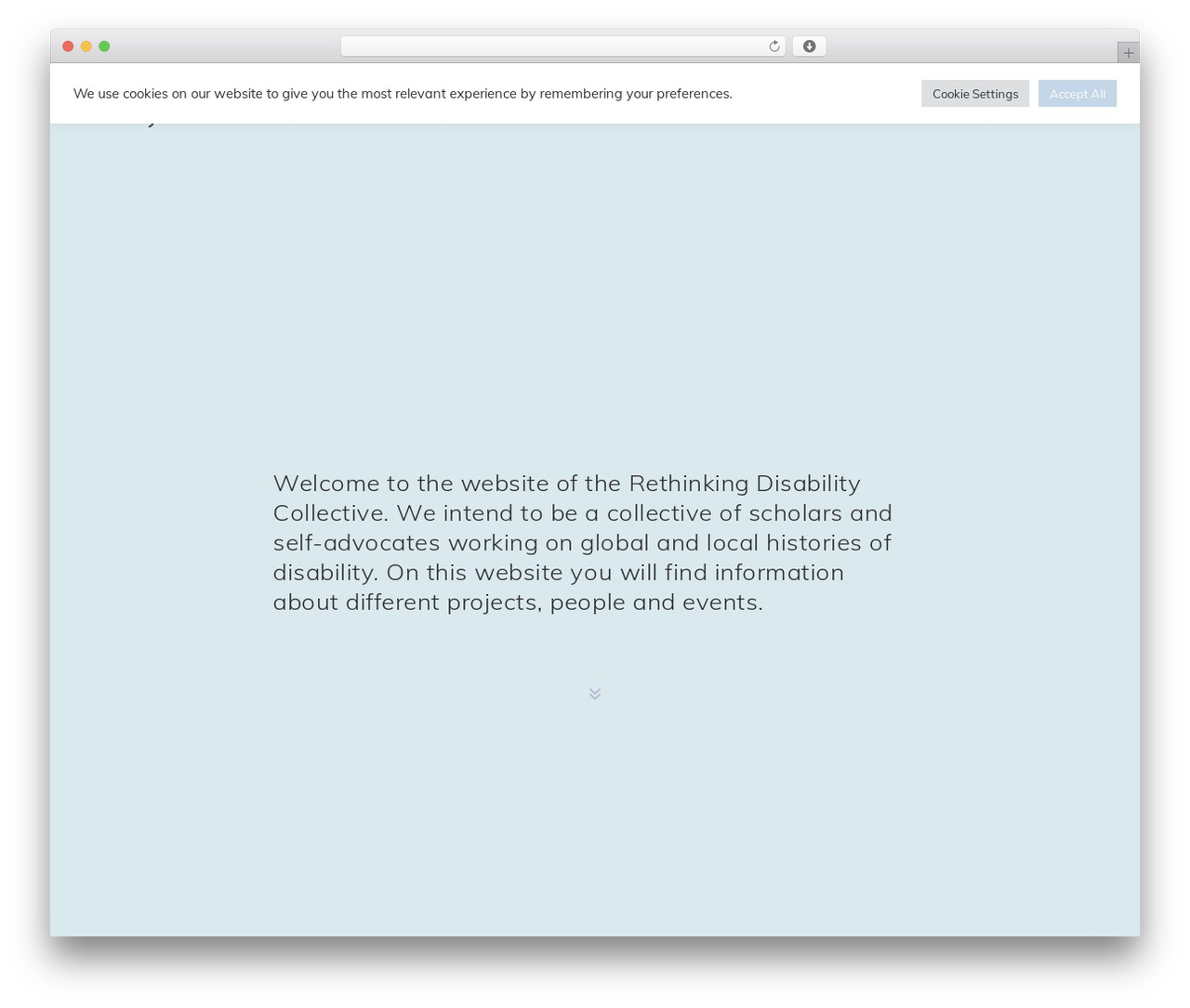Minimize the window with yellow button
The width and height of the screenshot is (1190, 1008).
point(86,46)
